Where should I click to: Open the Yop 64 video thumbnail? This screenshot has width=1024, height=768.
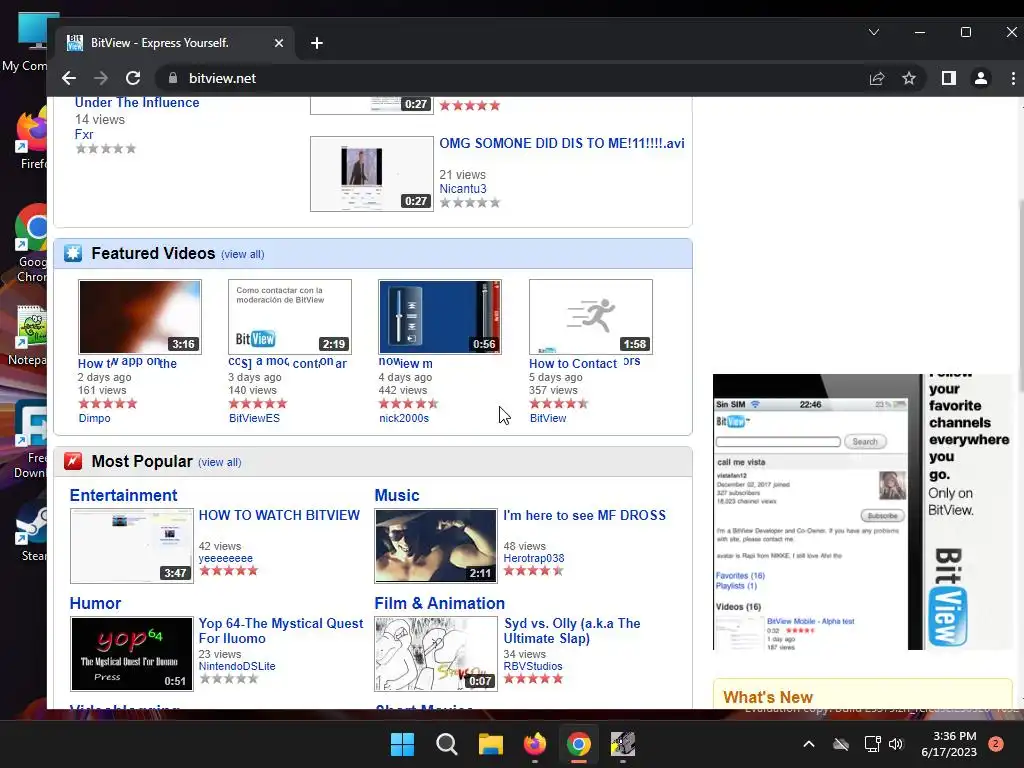132,654
